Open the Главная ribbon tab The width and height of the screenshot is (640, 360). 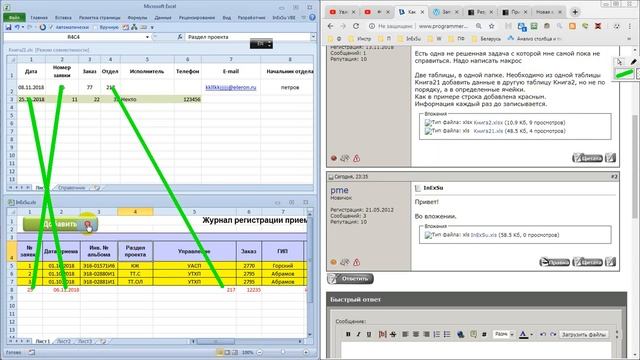coord(39,18)
